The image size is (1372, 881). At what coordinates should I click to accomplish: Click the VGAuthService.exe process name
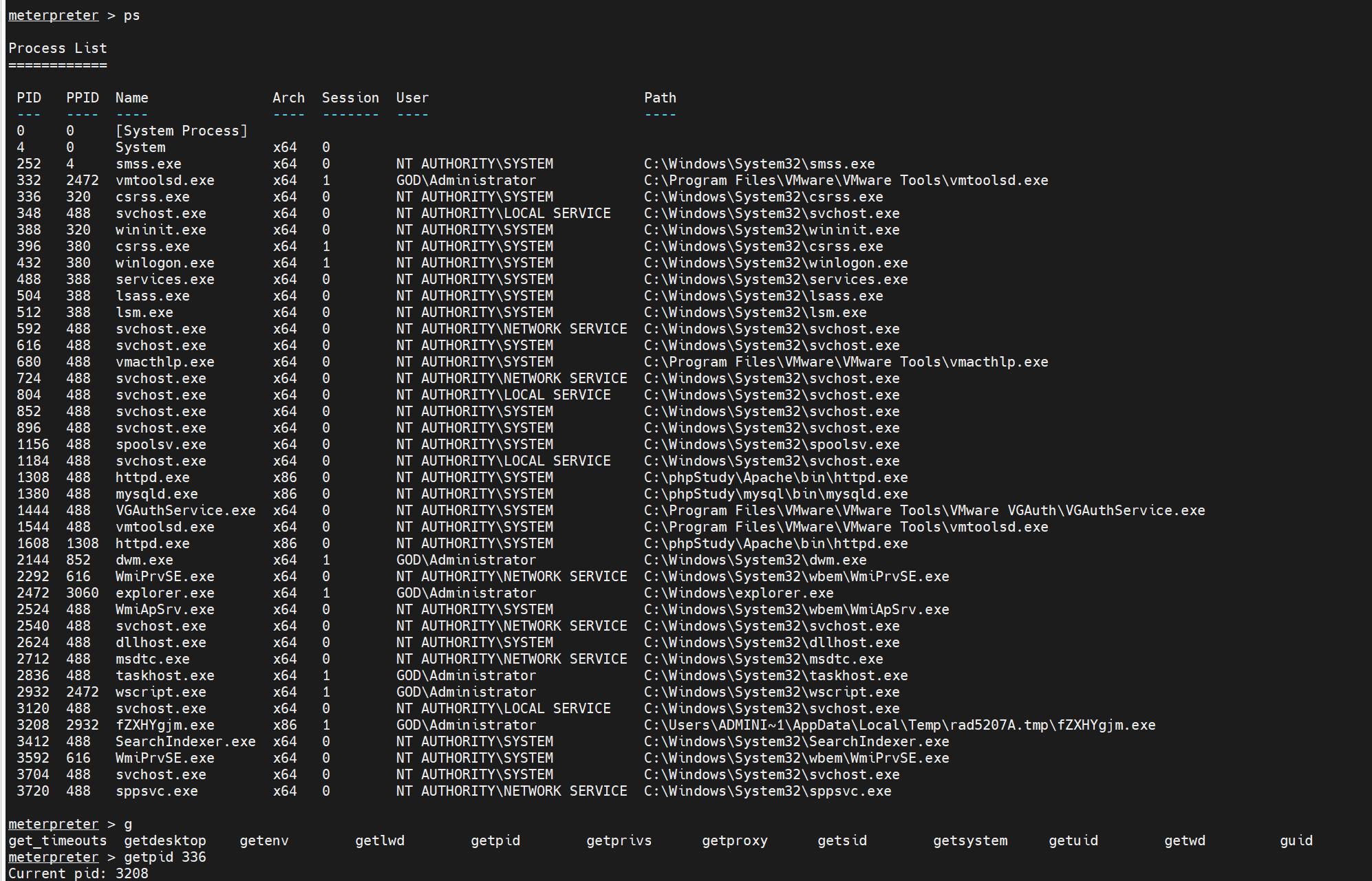pos(185,510)
